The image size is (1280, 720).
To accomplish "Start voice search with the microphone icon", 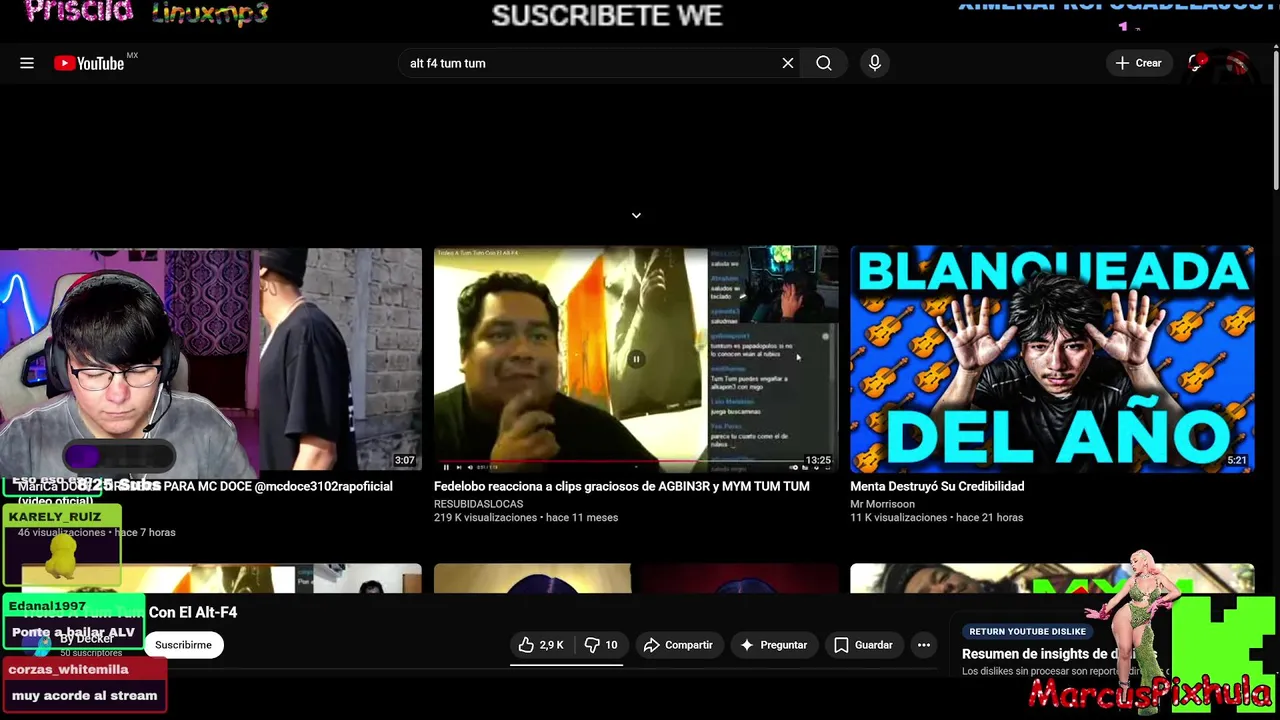I will 875,63.
